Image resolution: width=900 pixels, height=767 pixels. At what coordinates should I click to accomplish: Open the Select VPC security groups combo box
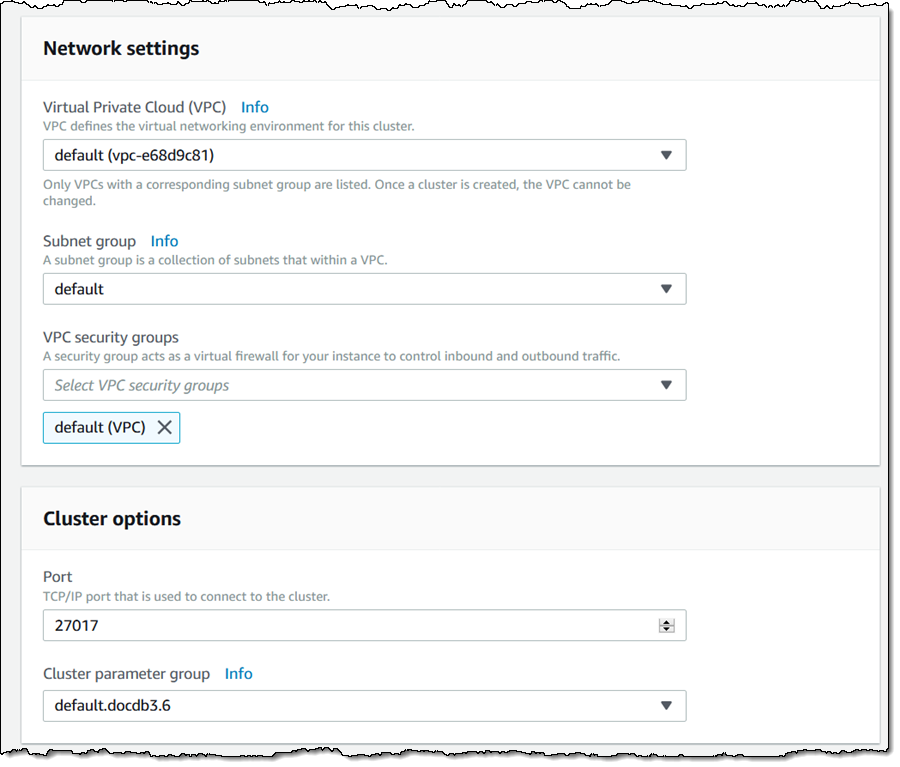click(350, 385)
